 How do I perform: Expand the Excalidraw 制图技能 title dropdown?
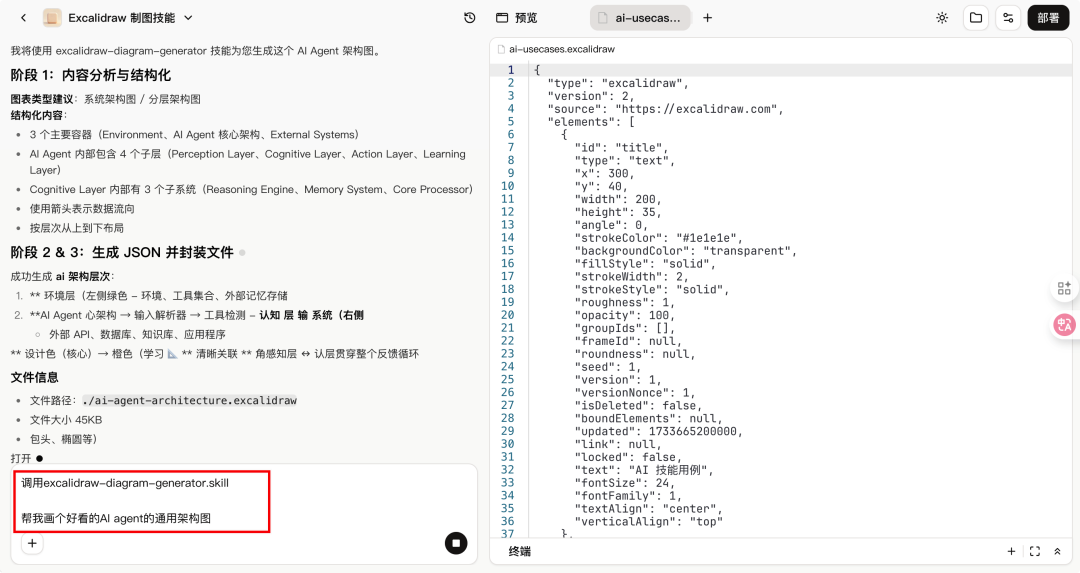point(188,18)
